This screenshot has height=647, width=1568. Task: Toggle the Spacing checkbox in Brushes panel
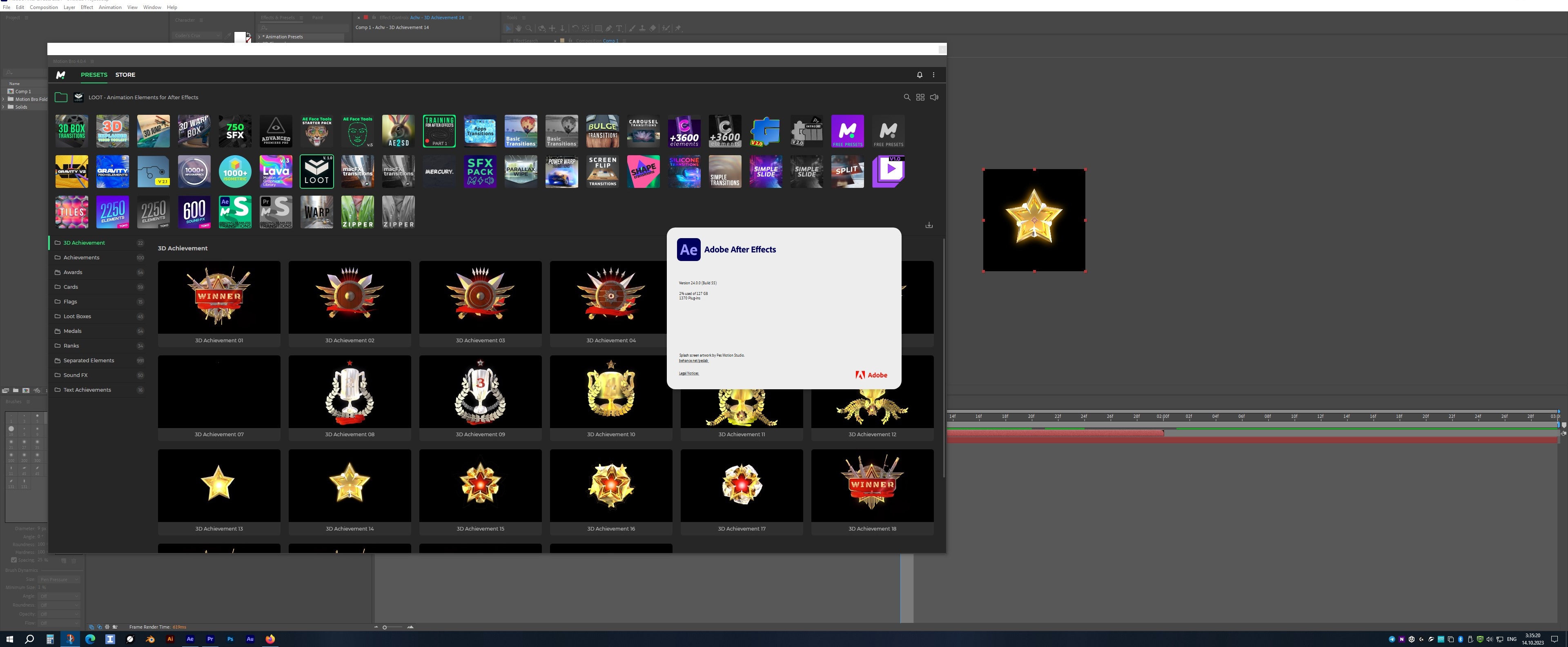14,560
